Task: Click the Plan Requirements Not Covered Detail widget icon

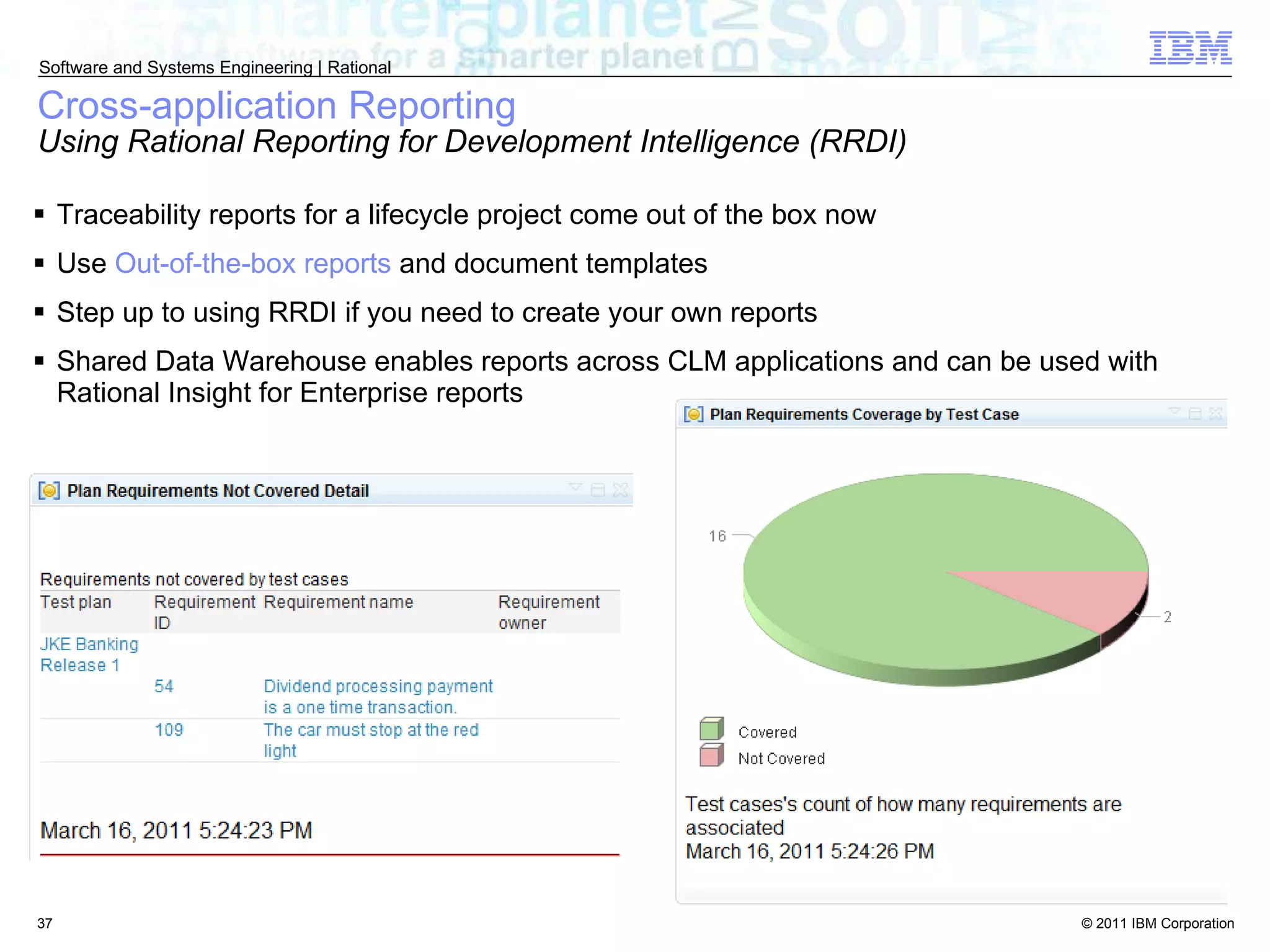Action: click(x=50, y=491)
